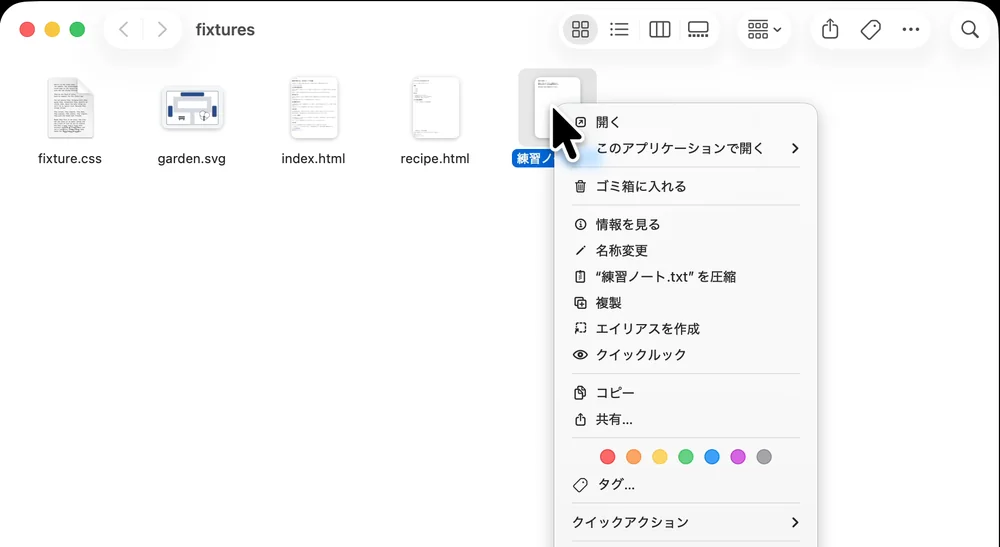Apply the orange tag color
Viewport: 1000px width, 547px height.
click(x=633, y=456)
